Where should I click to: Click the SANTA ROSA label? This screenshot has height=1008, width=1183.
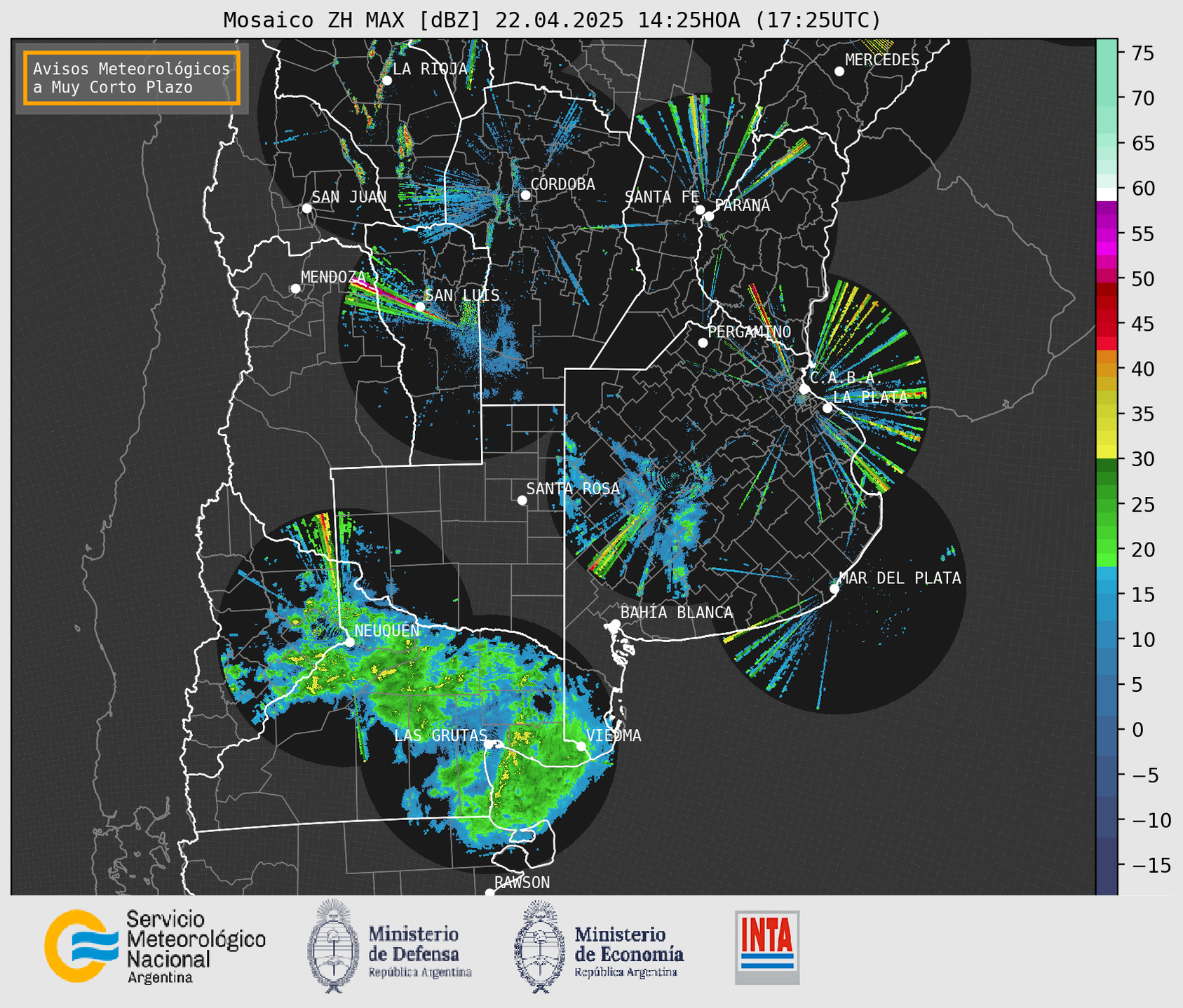tap(573, 489)
